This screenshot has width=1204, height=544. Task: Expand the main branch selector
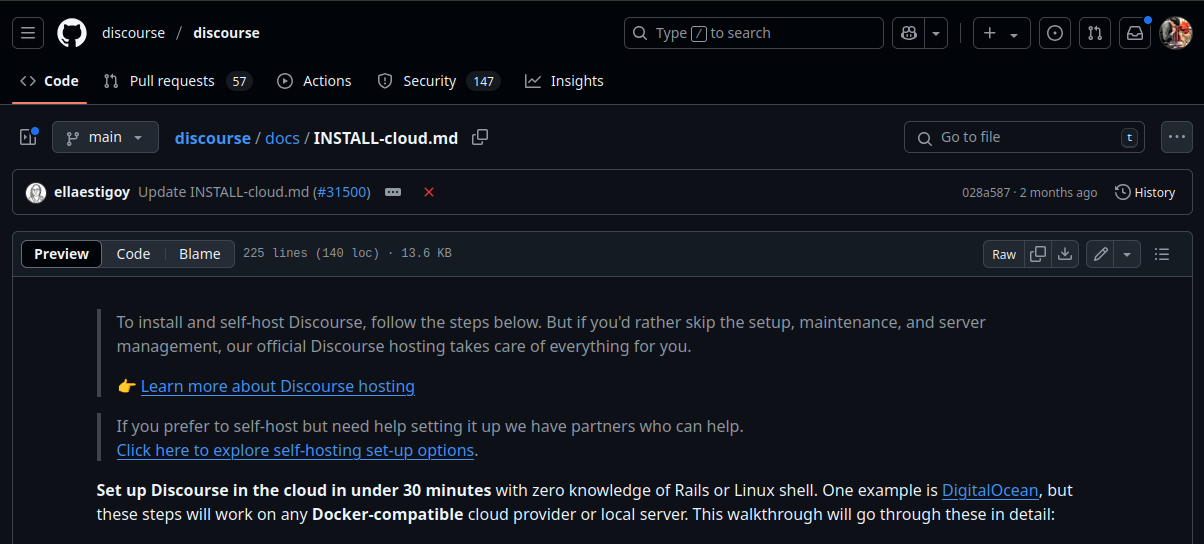(x=105, y=137)
